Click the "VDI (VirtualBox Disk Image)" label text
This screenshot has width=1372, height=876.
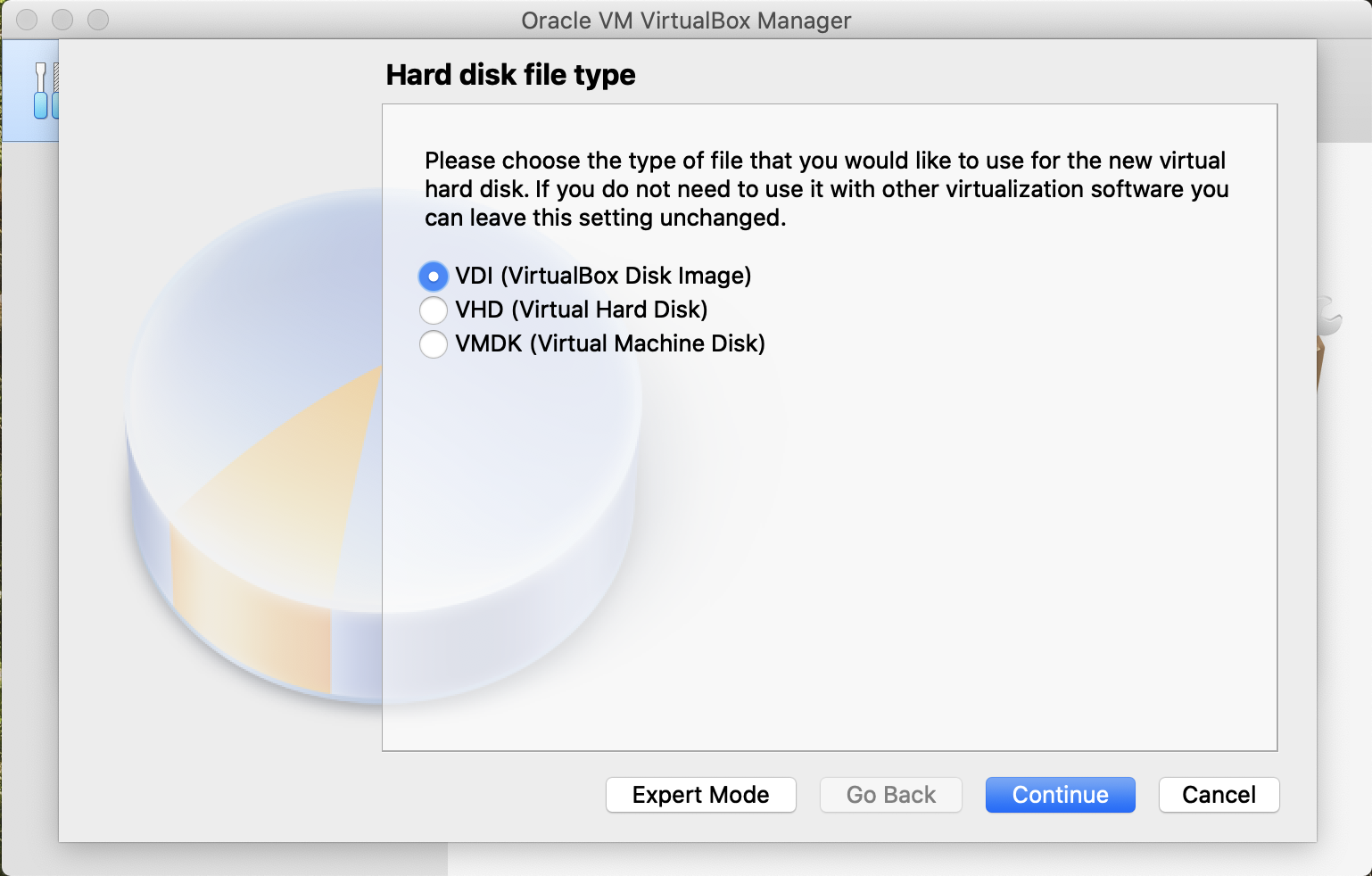(x=603, y=277)
